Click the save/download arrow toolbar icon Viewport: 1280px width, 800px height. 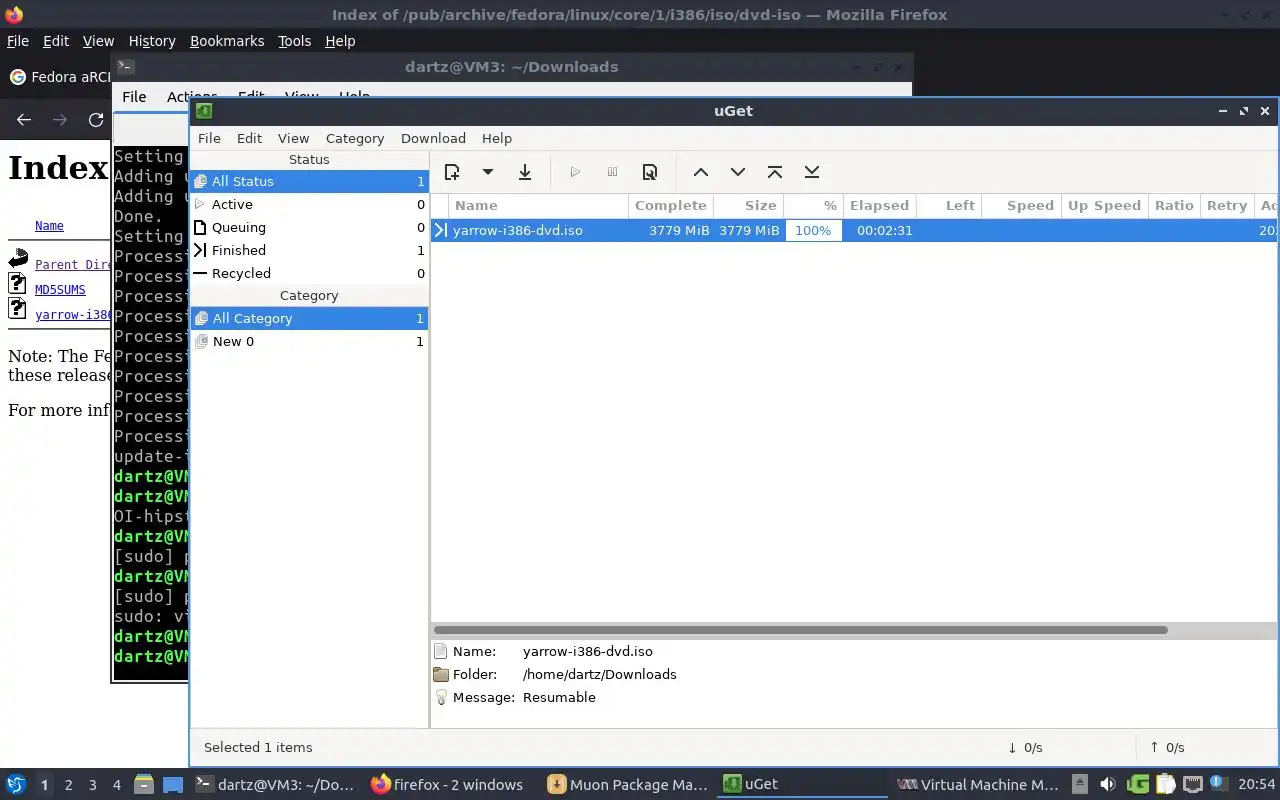click(525, 172)
